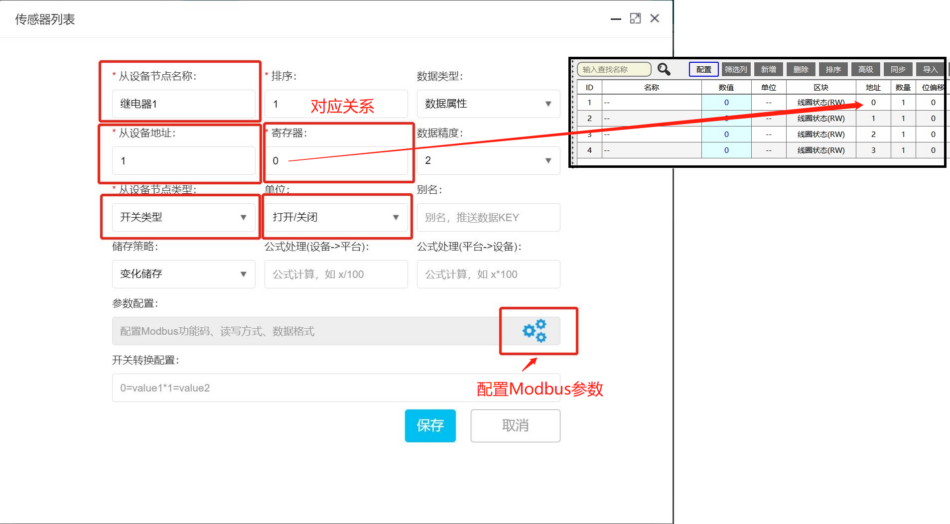
Task: Click the 高级 toolbar button
Action: (865, 70)
